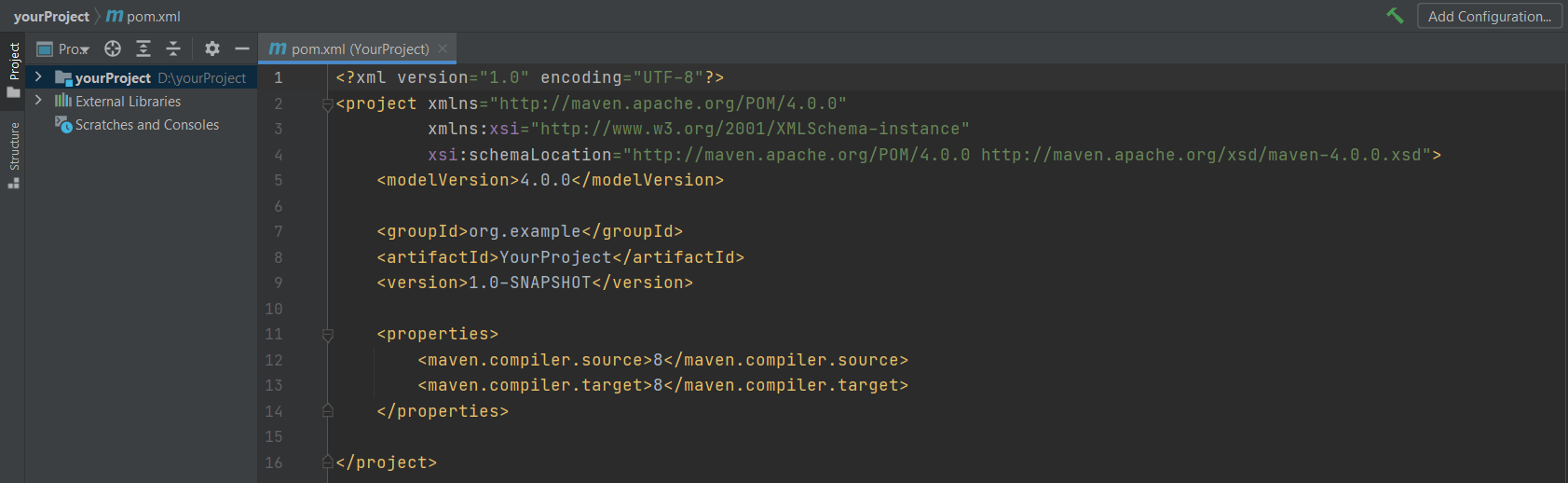
Task: Collapse the properties fold marker on line 11
Action: 328,335
